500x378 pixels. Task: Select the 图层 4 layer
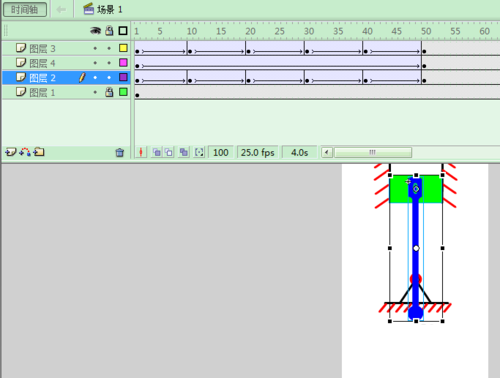coord(66,63)
